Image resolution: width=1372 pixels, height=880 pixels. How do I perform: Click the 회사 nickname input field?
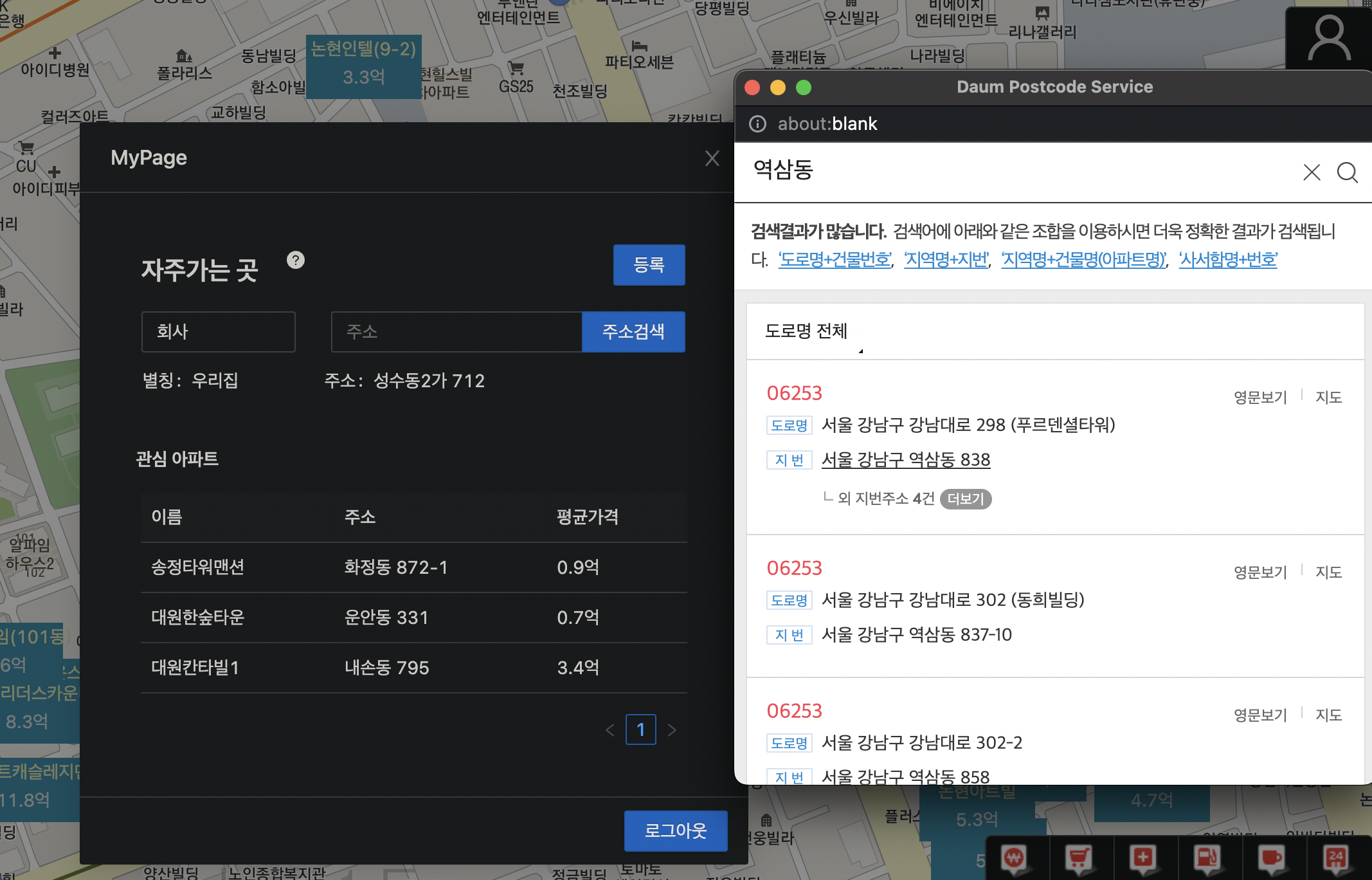(x=219, y=332)
